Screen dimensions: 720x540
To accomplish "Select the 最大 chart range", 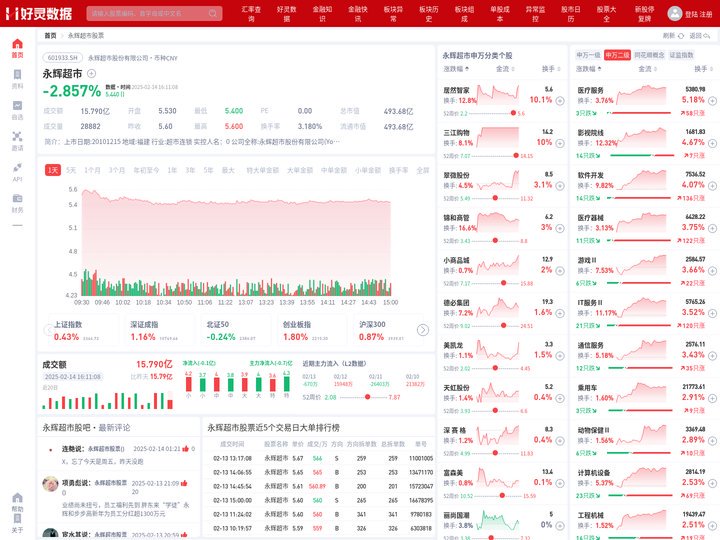I will (x=228, y=170).
